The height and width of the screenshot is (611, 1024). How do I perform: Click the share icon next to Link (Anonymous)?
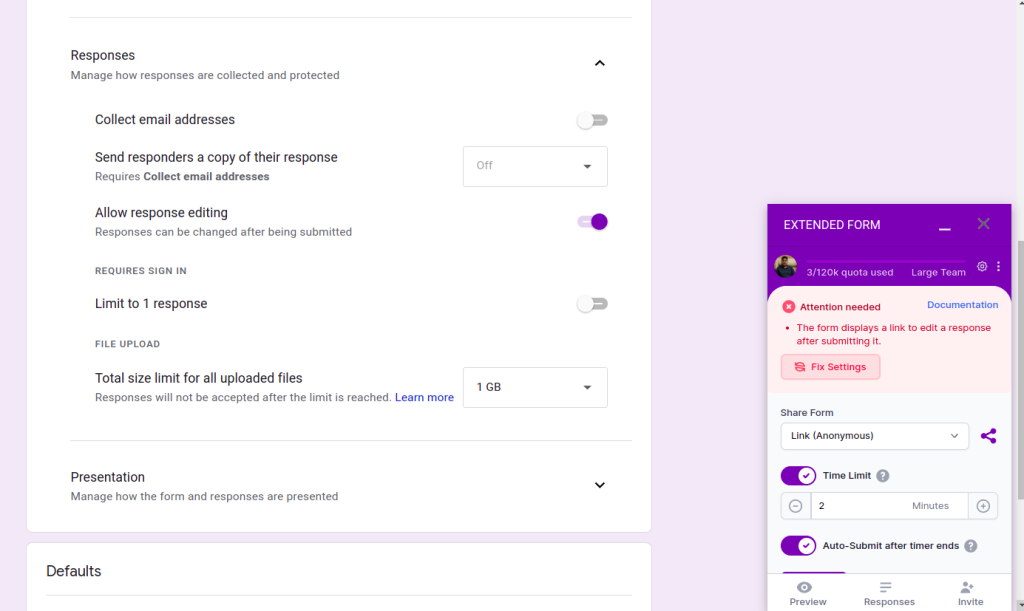click(989, 436)
